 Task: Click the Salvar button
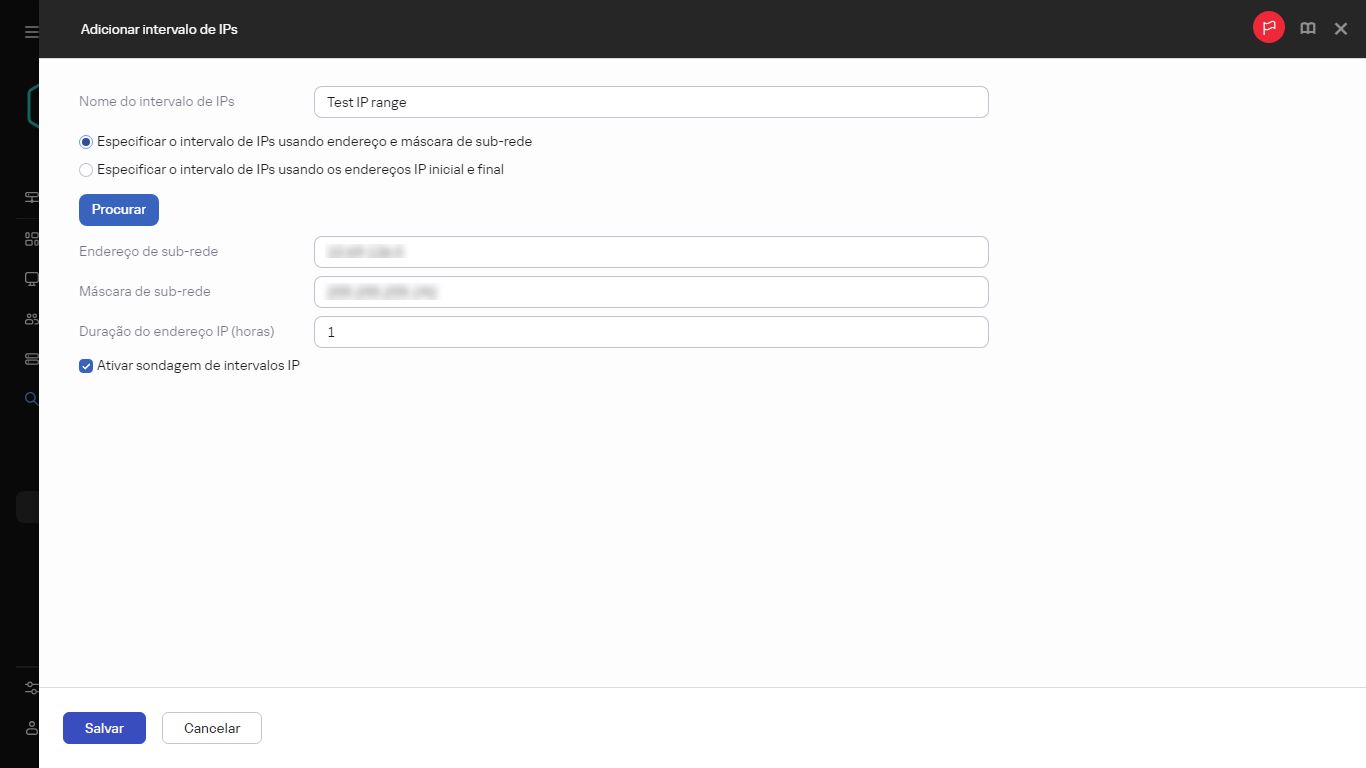[x=104, y=728]
